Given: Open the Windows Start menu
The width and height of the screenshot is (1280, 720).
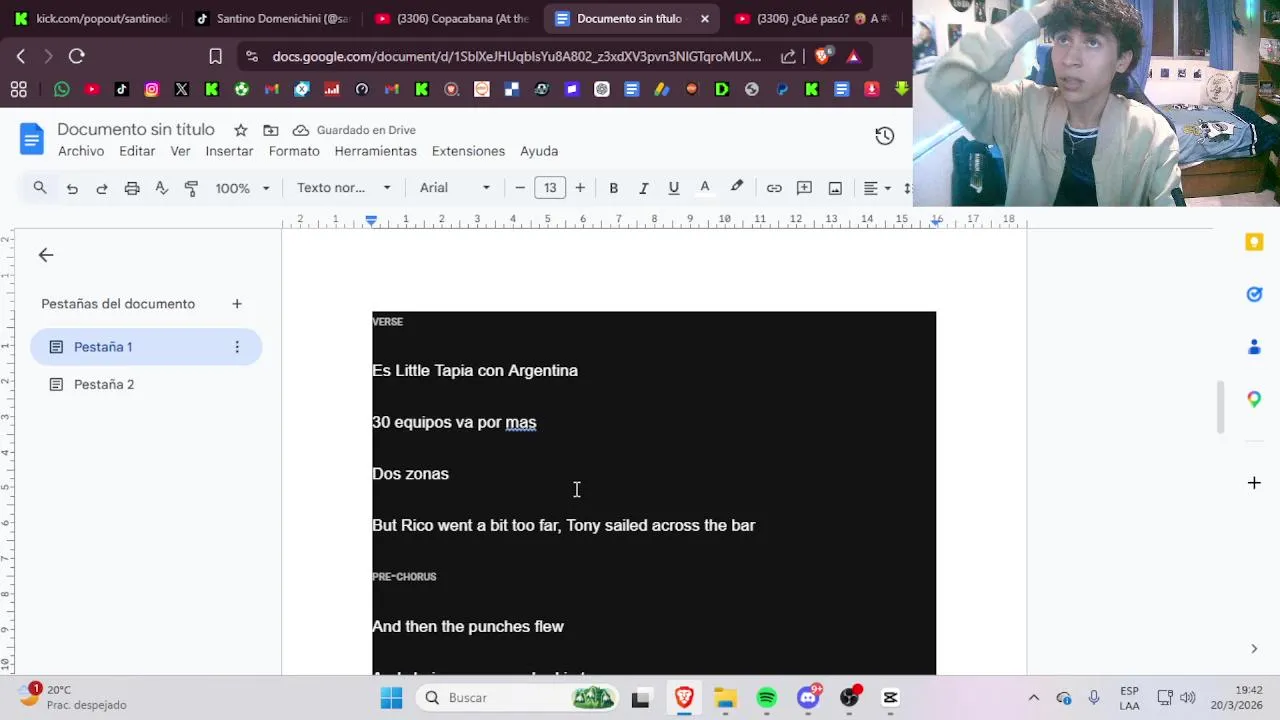Looking at the screenshot, I should (x=391, y=698).
